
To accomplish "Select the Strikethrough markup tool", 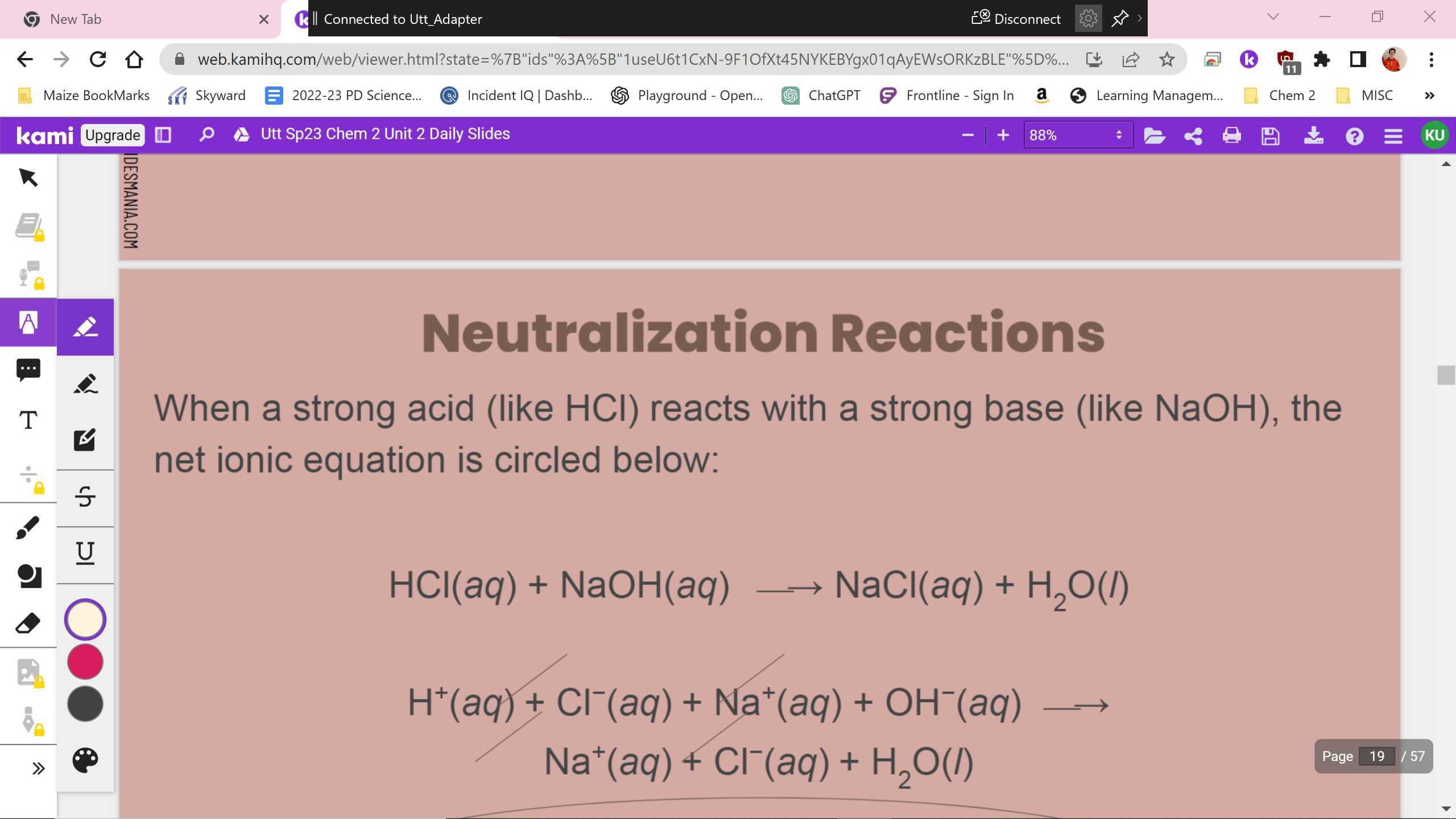I will pyautogui.click(x=85, y=497).
